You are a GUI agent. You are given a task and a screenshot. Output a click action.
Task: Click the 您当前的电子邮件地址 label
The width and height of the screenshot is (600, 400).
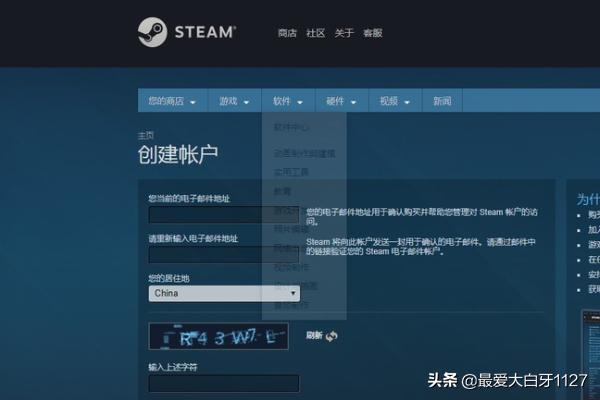point(189,199)
